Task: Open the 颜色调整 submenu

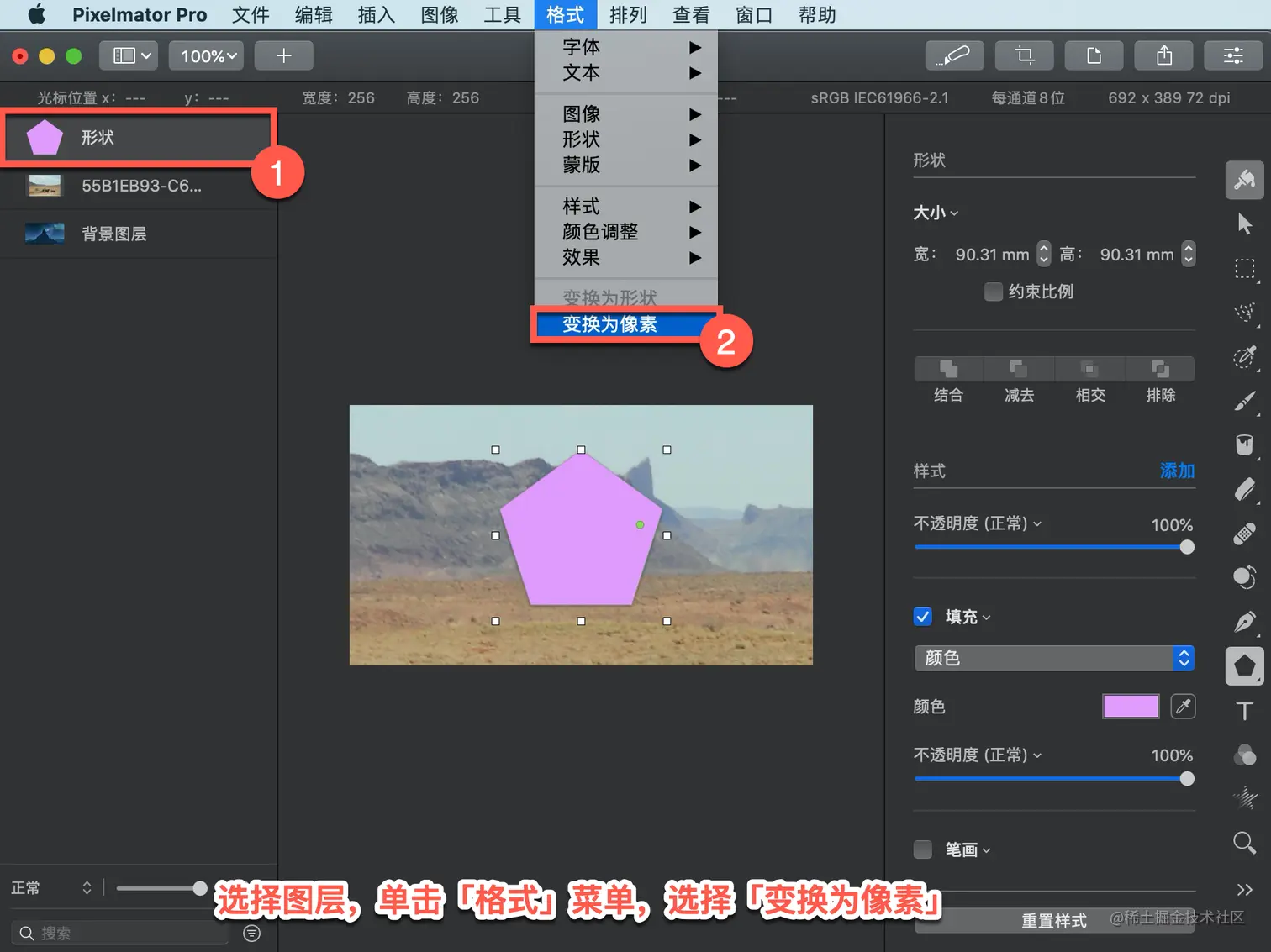Action: [x=625, y=232]
